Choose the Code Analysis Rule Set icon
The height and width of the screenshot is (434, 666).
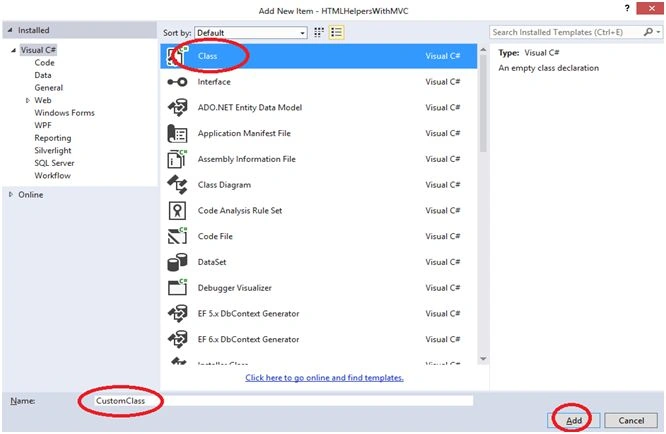(177, 211)
